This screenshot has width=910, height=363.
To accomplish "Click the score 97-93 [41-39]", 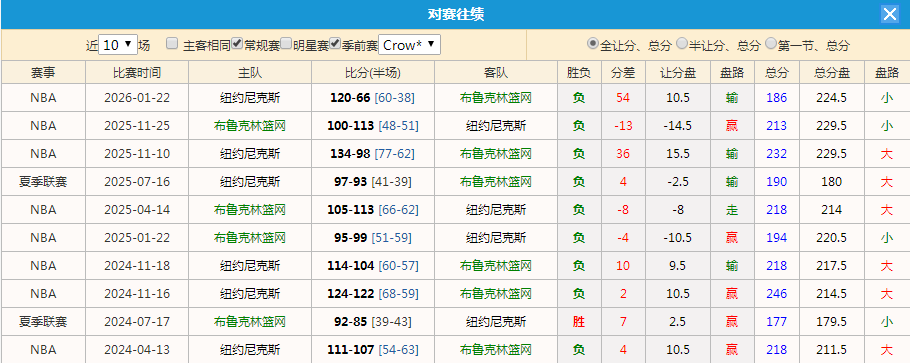I will [x=373, y=182].
